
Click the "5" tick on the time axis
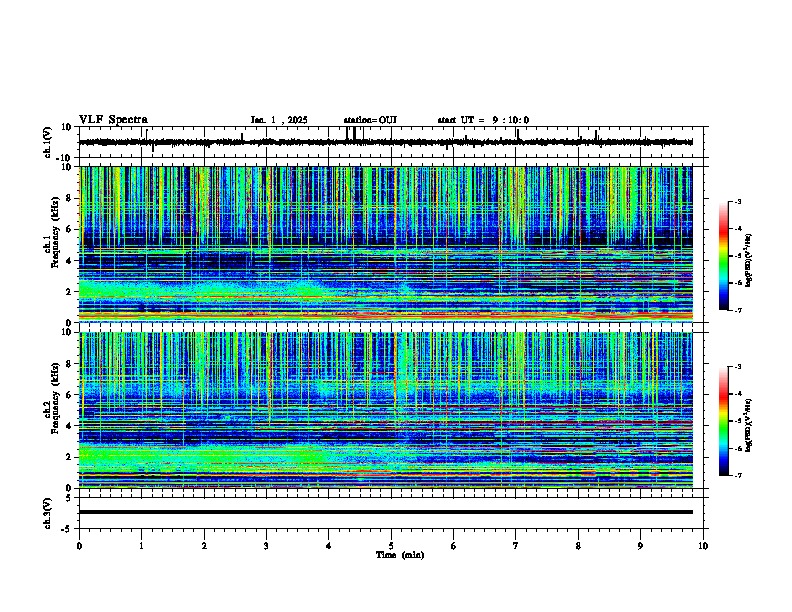click(x=391, y=546)
